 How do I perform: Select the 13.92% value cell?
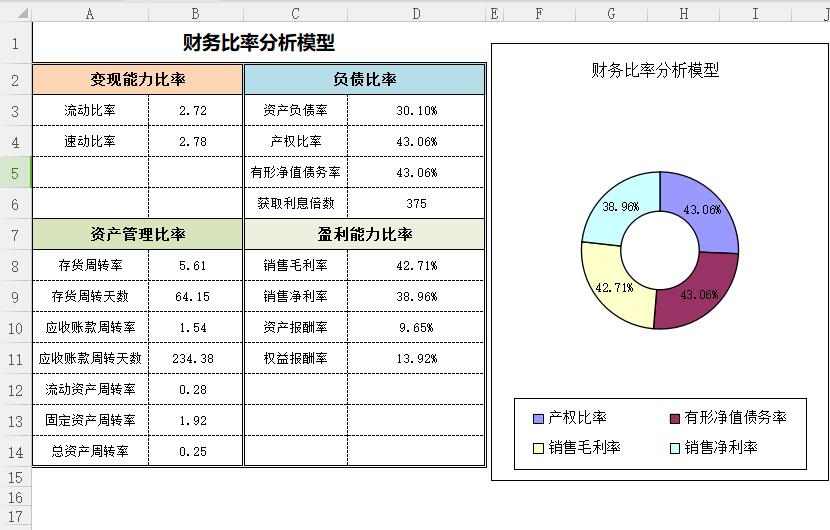(417, 358)
